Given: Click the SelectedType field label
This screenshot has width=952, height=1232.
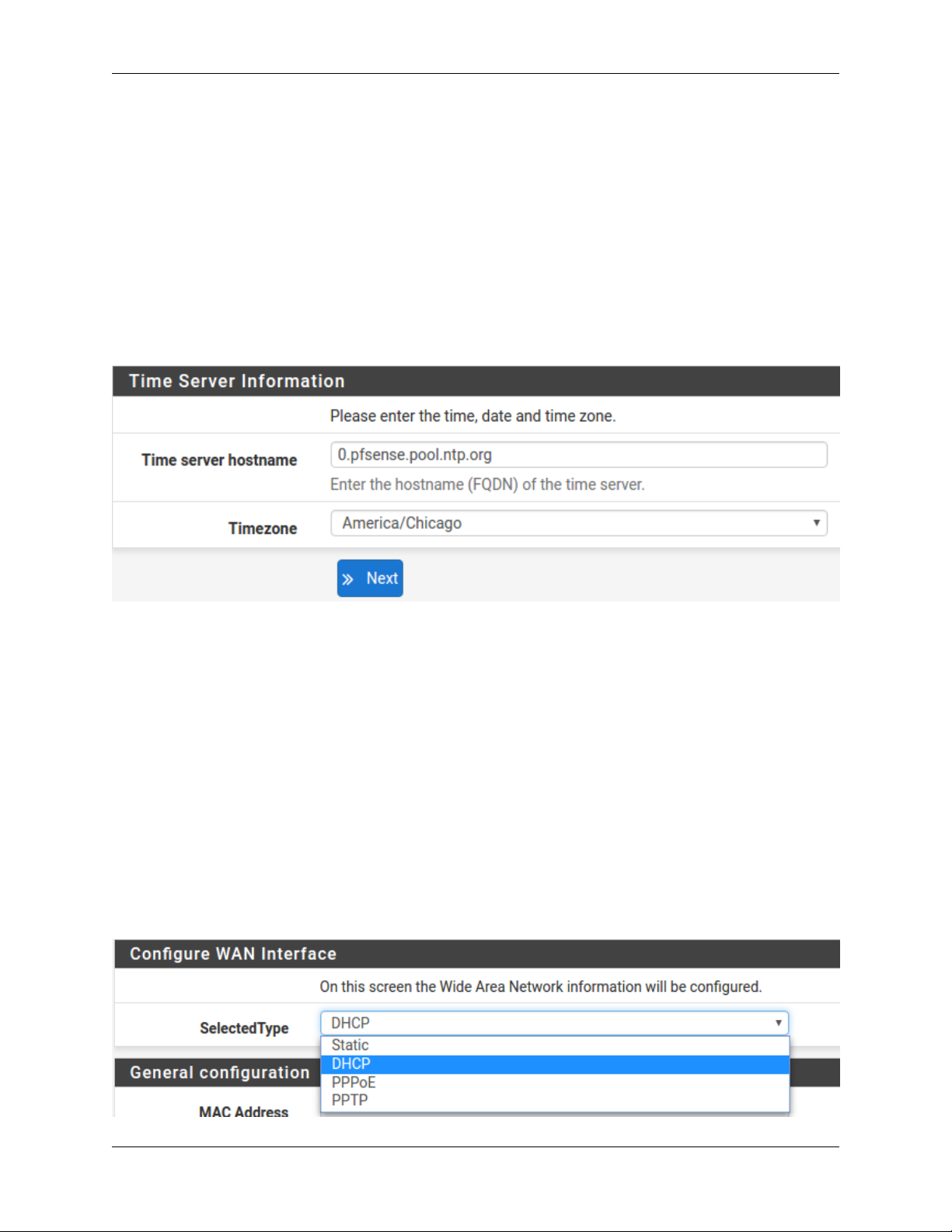Looking at the screenshot, I should (x=244, y=1028).
